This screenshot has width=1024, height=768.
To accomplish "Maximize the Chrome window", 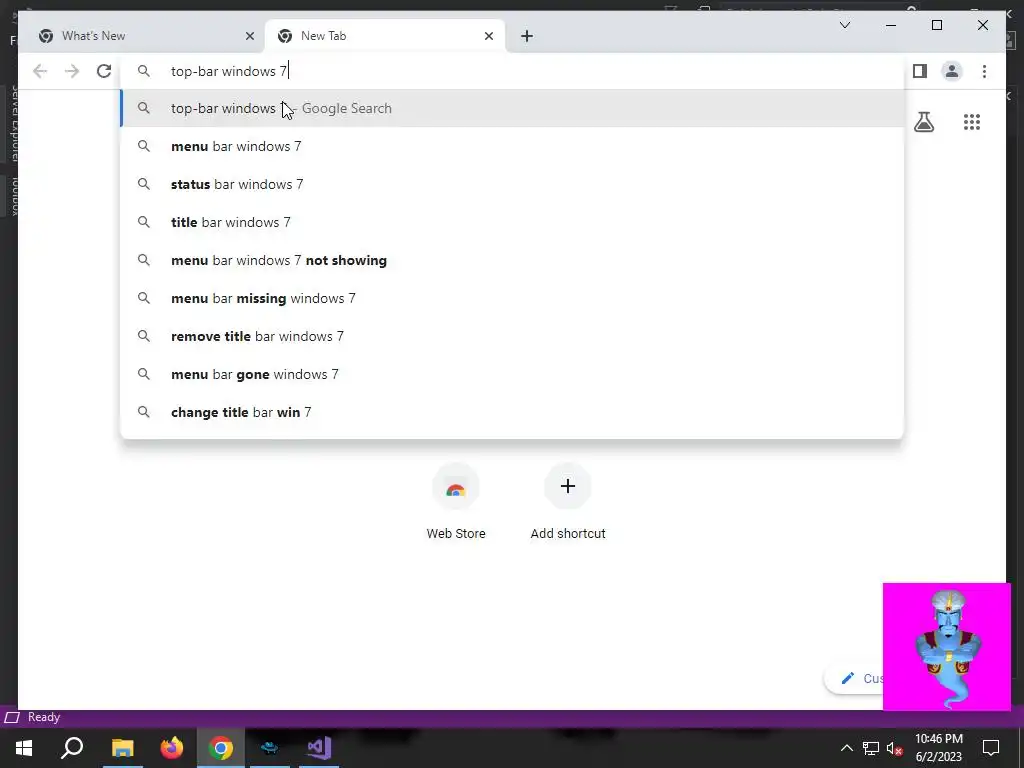I will coord(936,25).
